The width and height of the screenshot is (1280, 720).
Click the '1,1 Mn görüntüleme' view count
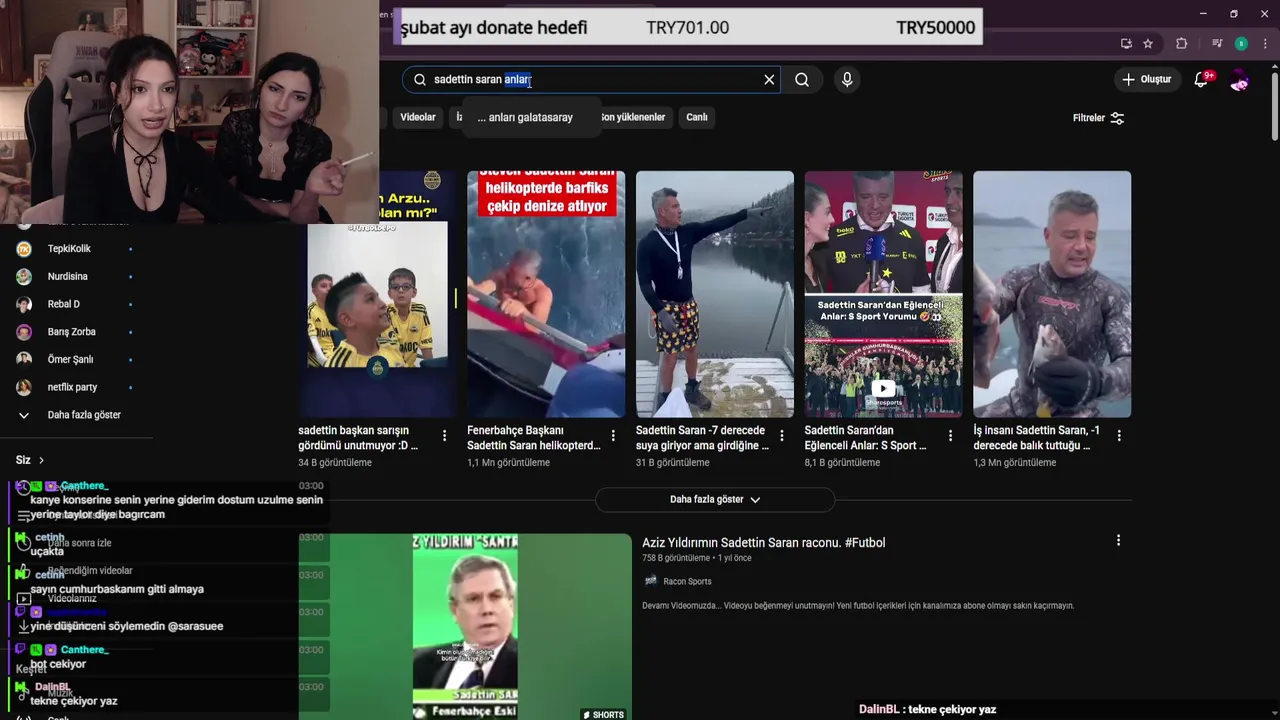[x=508, y=463]
